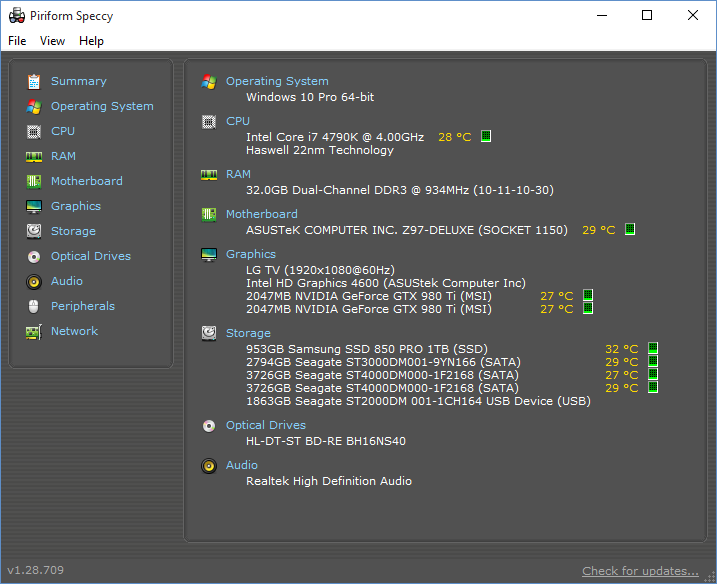Viewport: 717px width, 584px height.
Task: Click the Graphics heading link in summary
Action: pos(251,254)
